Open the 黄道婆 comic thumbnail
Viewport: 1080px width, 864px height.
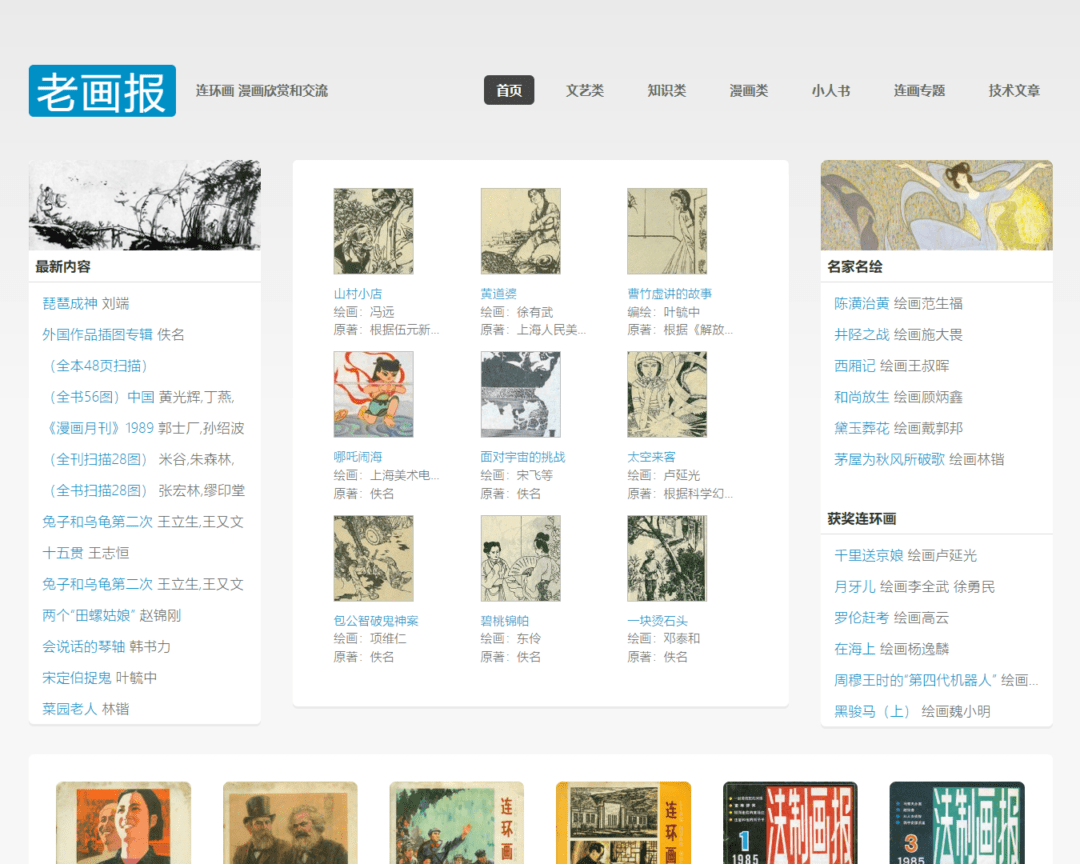click(520, 231)
